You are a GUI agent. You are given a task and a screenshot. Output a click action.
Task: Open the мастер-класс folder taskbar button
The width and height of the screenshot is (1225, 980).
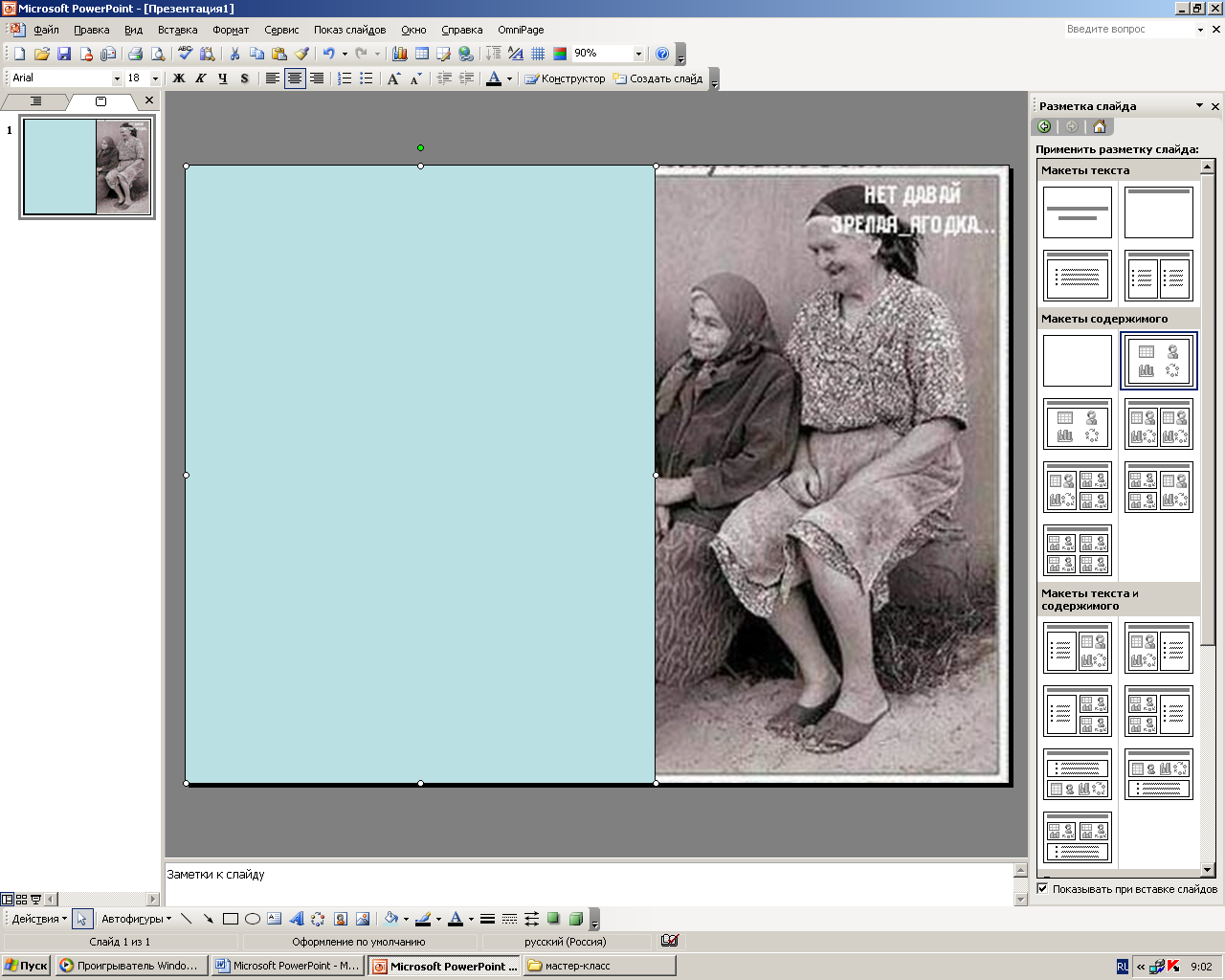point(599,966)
